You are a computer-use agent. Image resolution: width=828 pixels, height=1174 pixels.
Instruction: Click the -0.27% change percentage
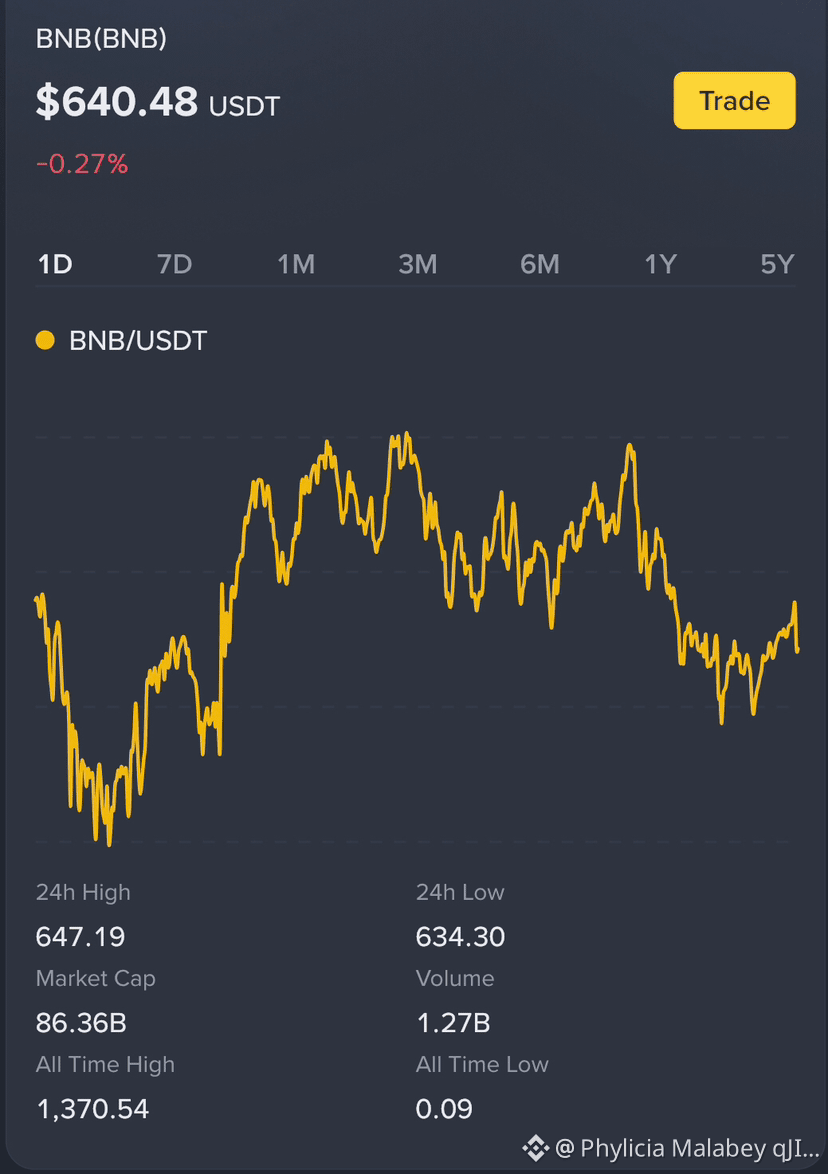(x=82, y=164)
